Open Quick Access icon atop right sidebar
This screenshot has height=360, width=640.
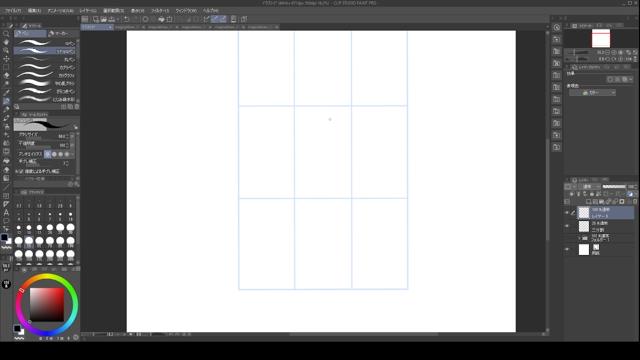click(557, 28)
